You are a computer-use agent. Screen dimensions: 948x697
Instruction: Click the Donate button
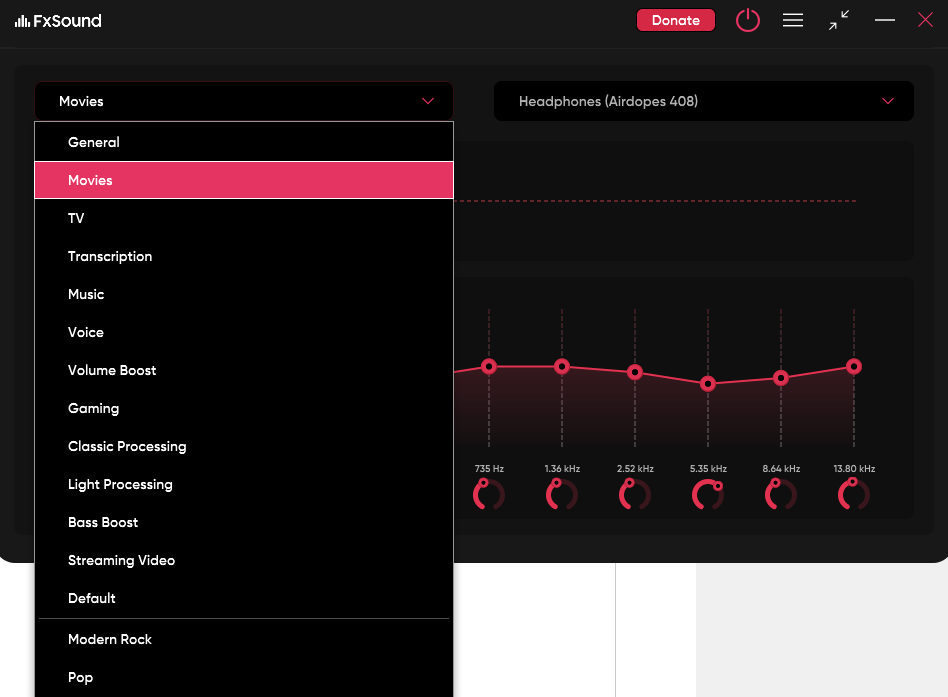click(675, 21)
